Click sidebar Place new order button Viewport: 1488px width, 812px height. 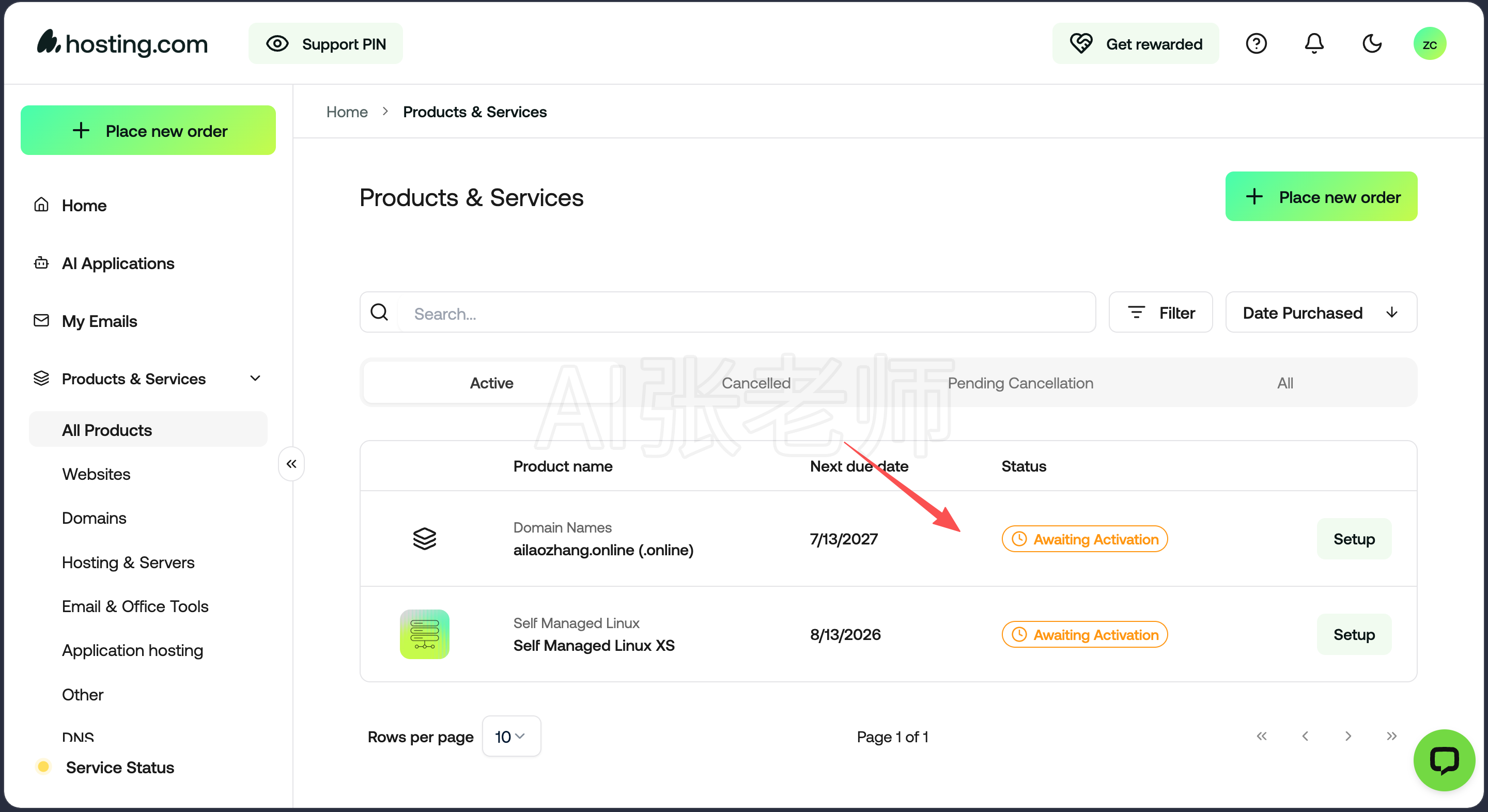pos(148,131)
